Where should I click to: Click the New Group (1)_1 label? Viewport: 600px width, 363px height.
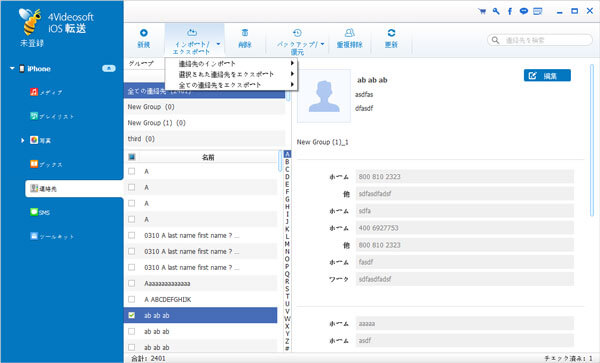(x=323, y=142)
